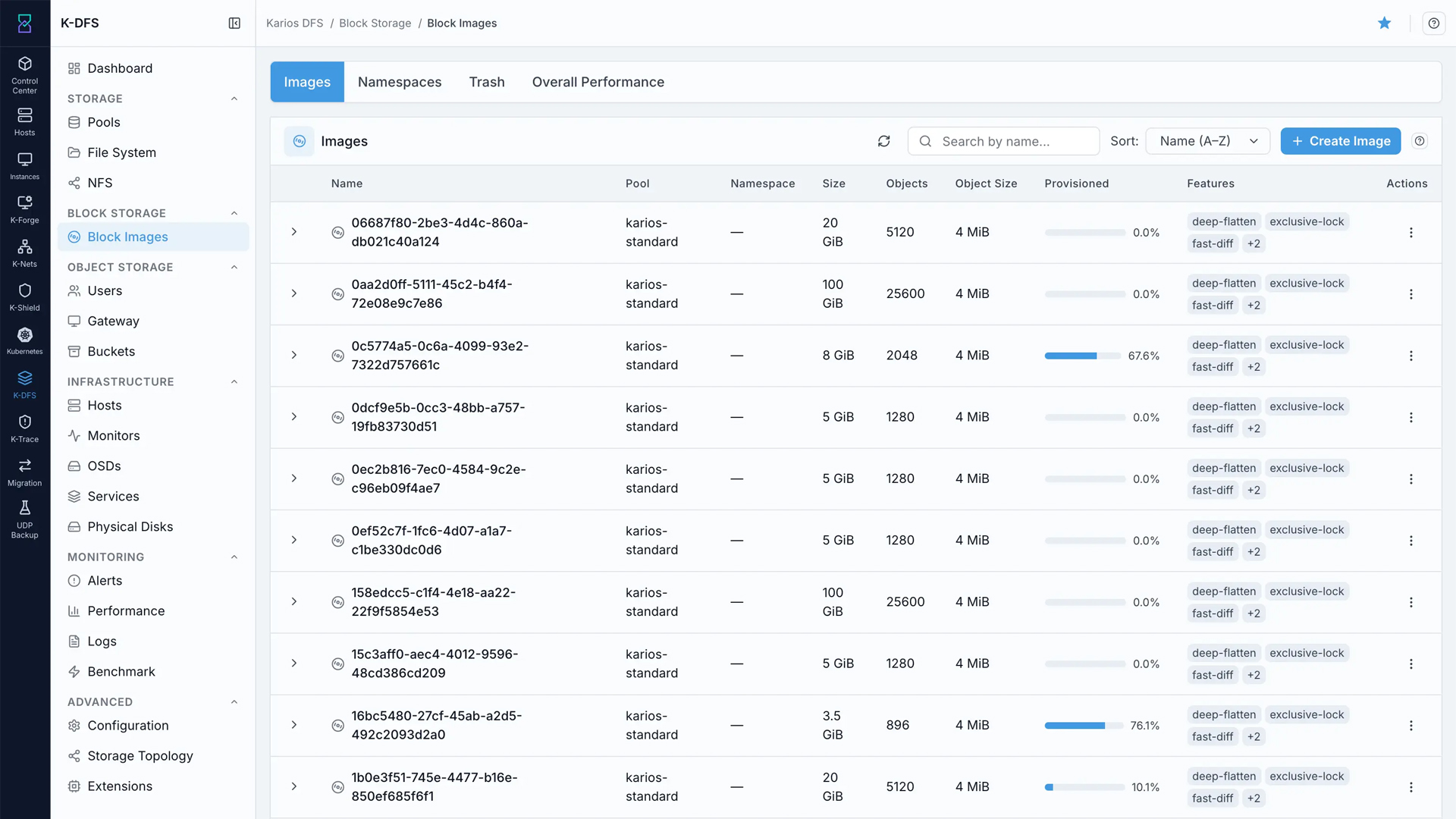Open Migration module
Viewport: 1456px width, 819px height.
(25, 472)
